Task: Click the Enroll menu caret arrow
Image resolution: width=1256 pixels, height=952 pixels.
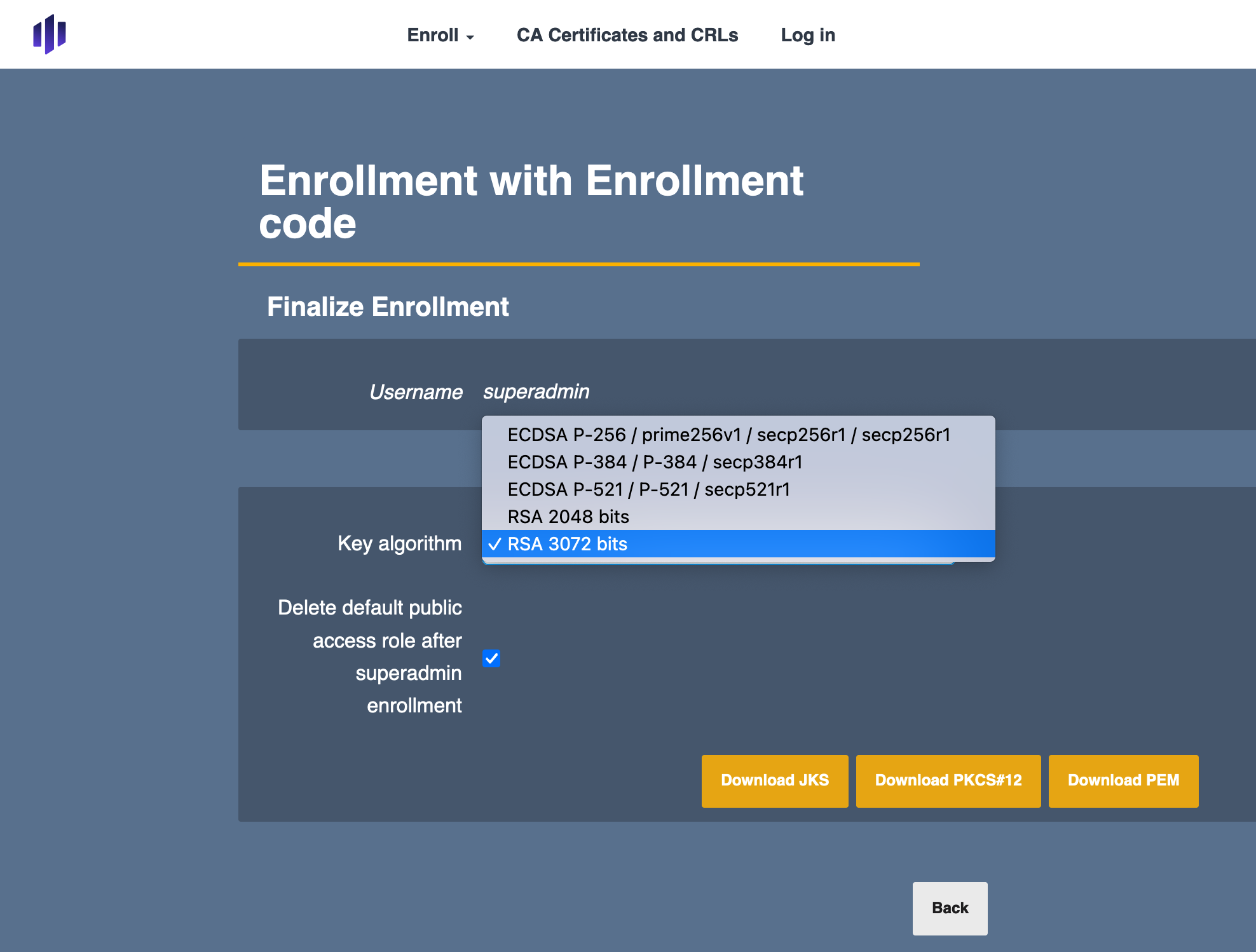Action: click(470, 37)
